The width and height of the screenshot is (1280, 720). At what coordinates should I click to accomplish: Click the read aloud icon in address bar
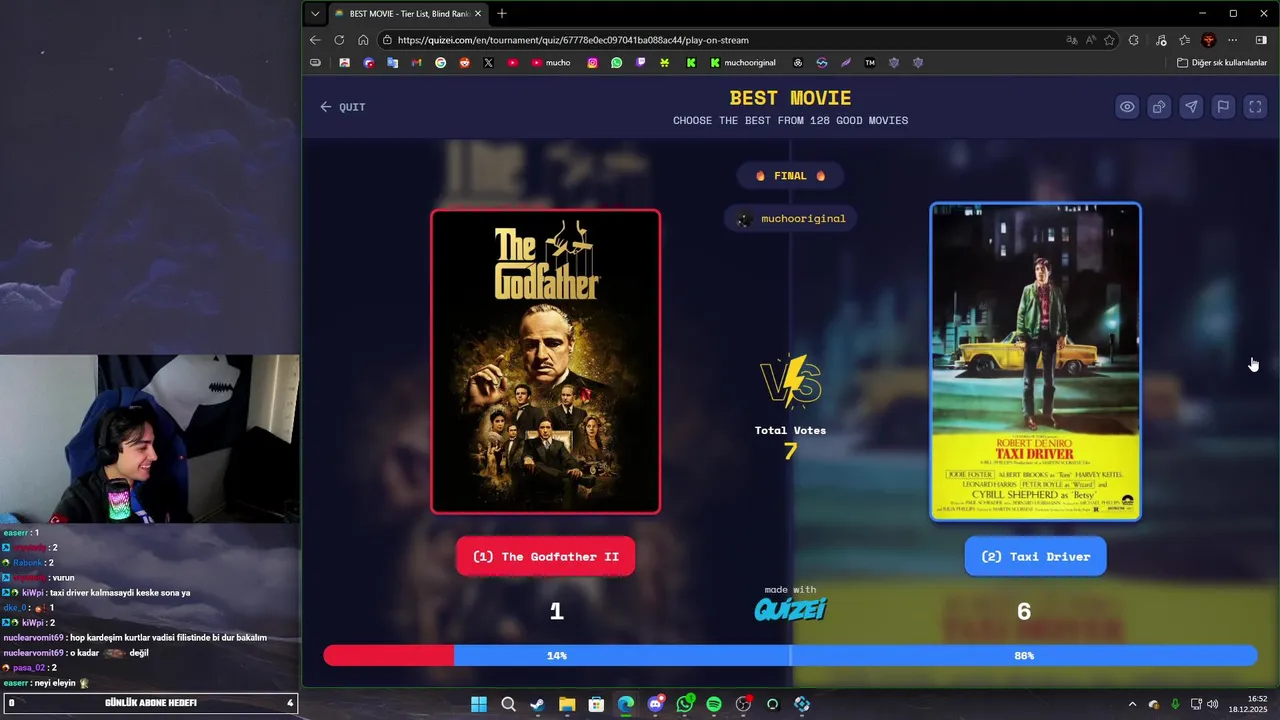click(1091, 40)
